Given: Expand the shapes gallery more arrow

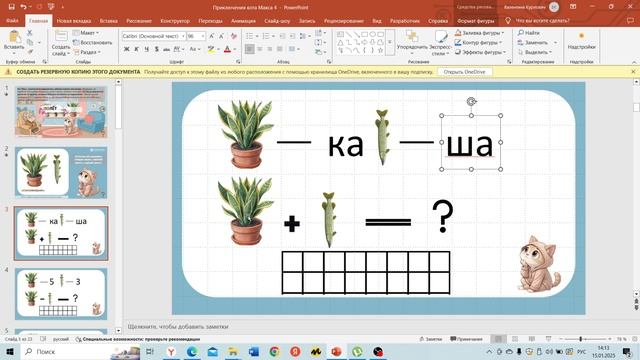Looking at the screenshot, I should coord(390,42).
